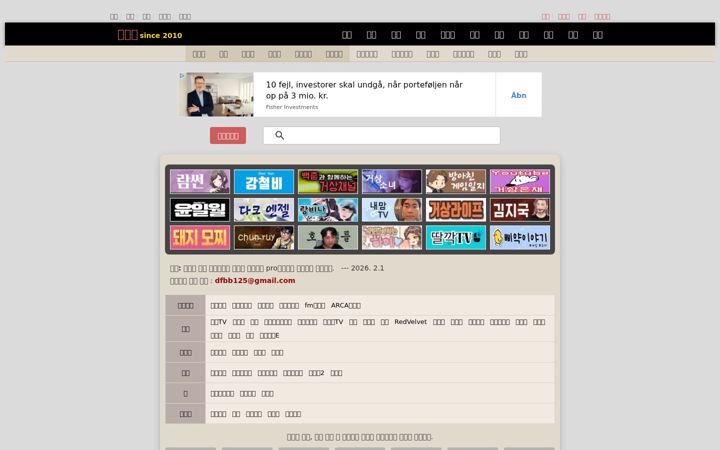Open the link starting with 'ARCA'

(x=346, y=305)
